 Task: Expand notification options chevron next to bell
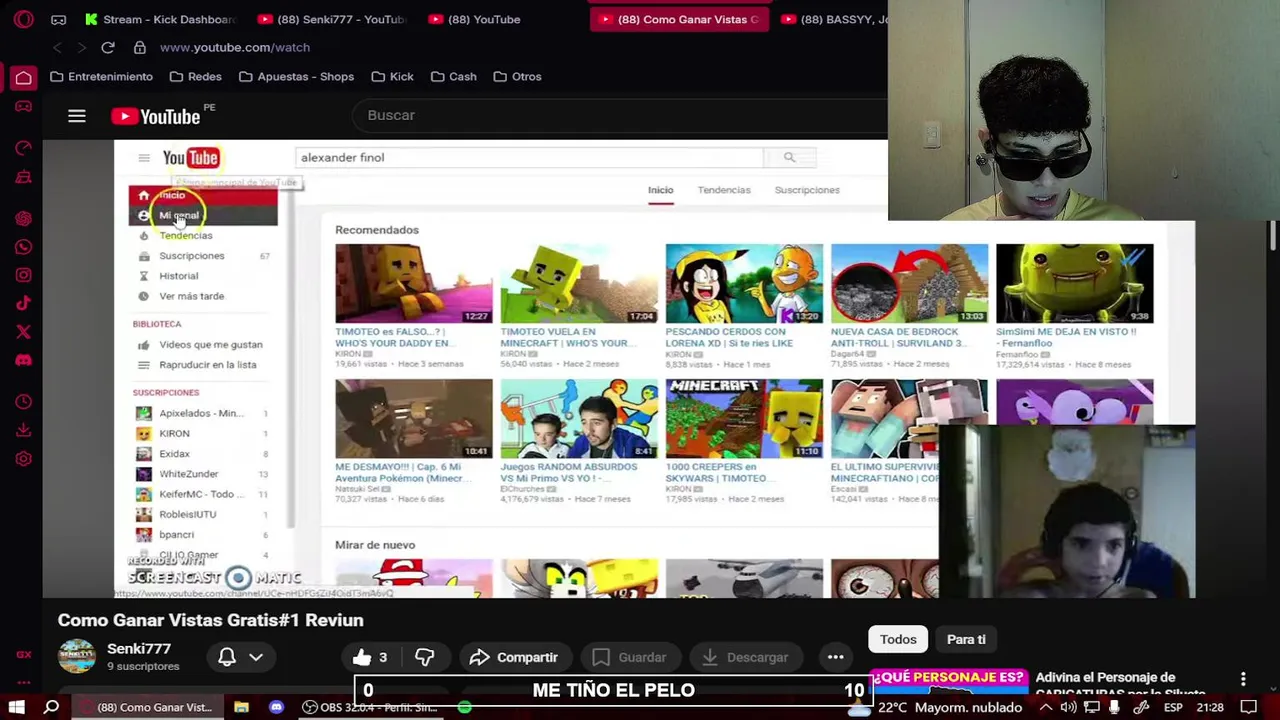256,657
